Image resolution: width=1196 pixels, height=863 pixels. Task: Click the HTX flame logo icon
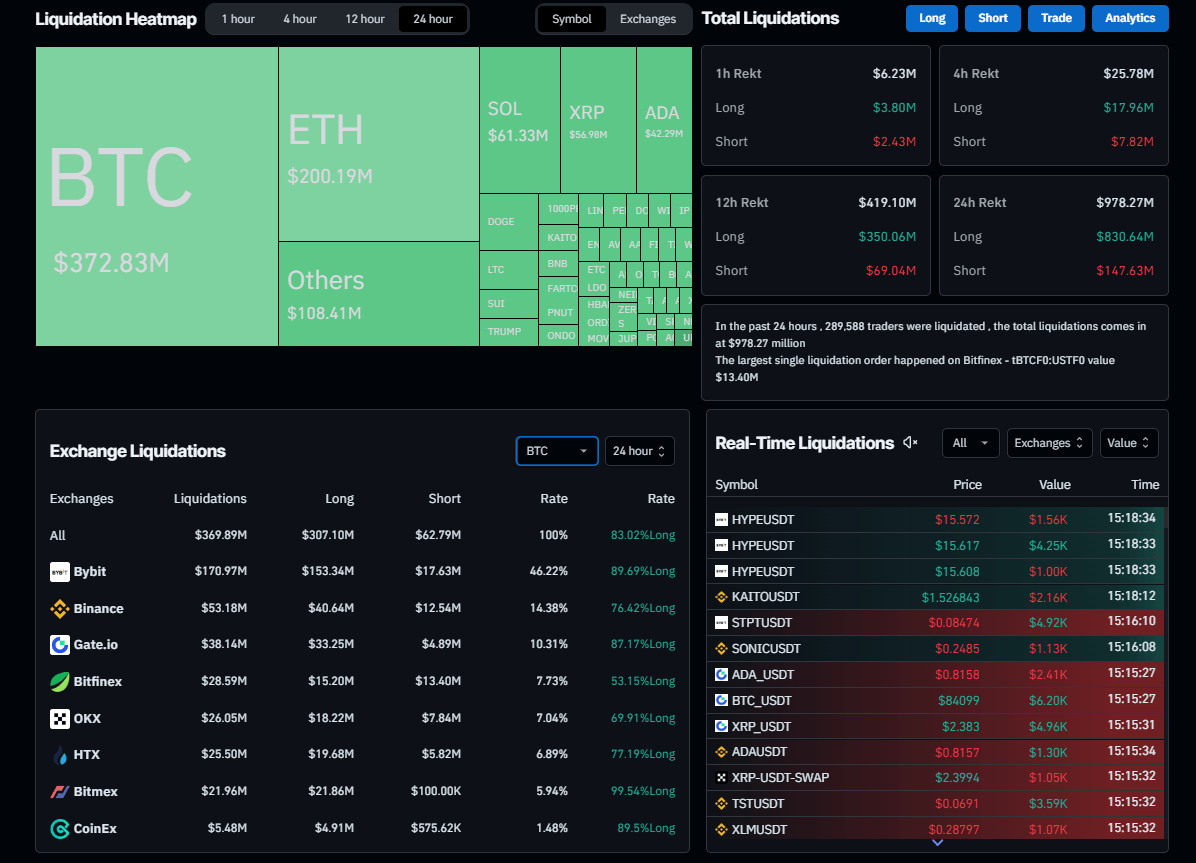click(x=59, y=755)
